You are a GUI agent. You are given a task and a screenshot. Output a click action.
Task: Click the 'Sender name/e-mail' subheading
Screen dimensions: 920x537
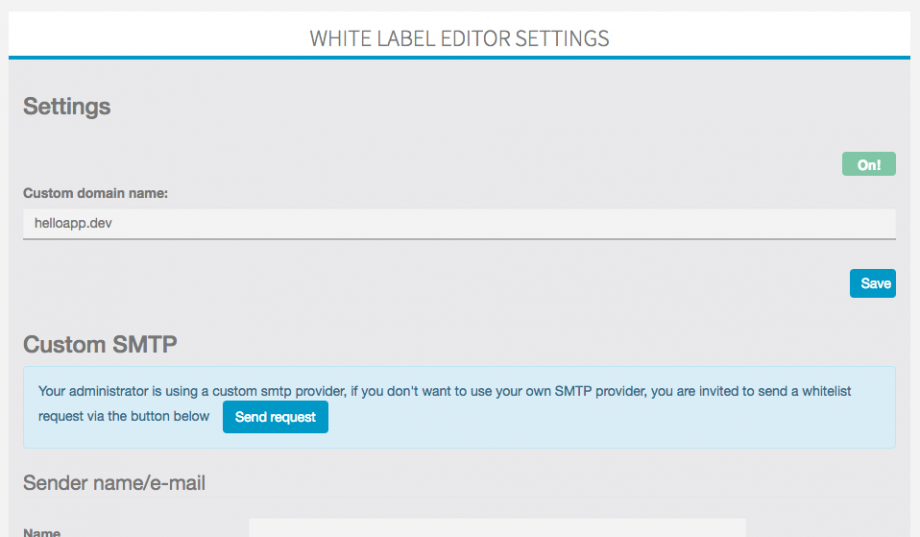coord(114,483)
